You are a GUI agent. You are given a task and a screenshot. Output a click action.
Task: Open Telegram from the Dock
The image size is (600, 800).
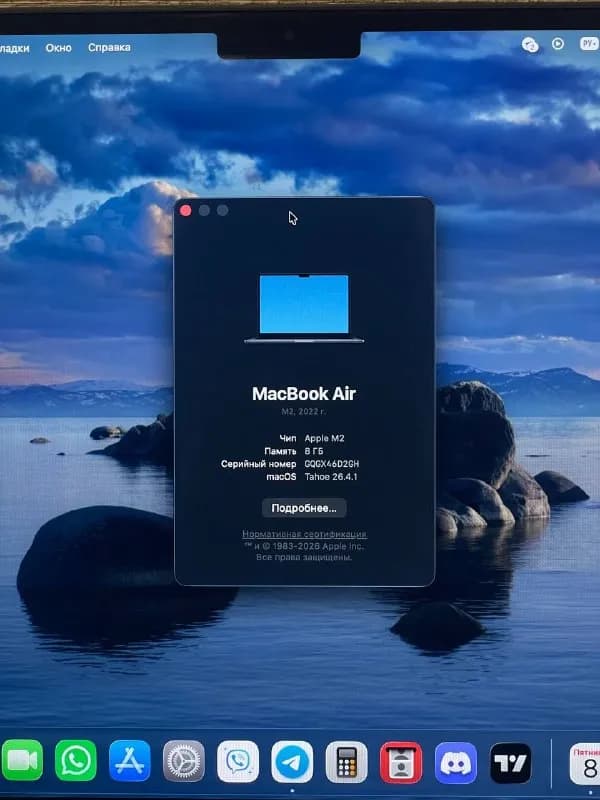292,762
